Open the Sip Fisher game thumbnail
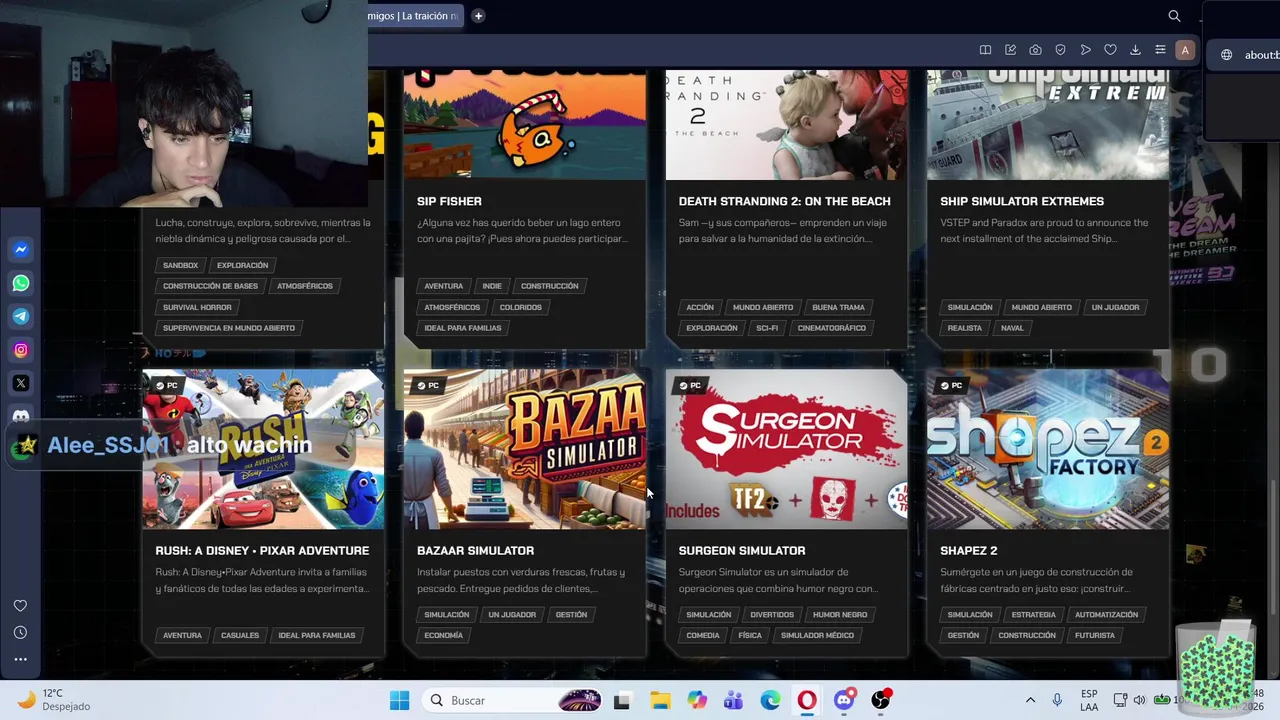Screen dimensions: 1280x720 (525, 125)
